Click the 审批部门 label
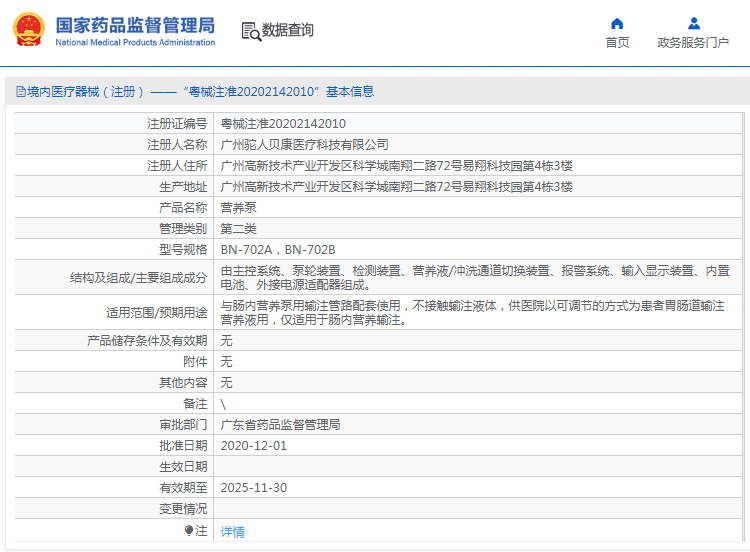The width and height of the screenshot is (750, 552). pos(183,425)
